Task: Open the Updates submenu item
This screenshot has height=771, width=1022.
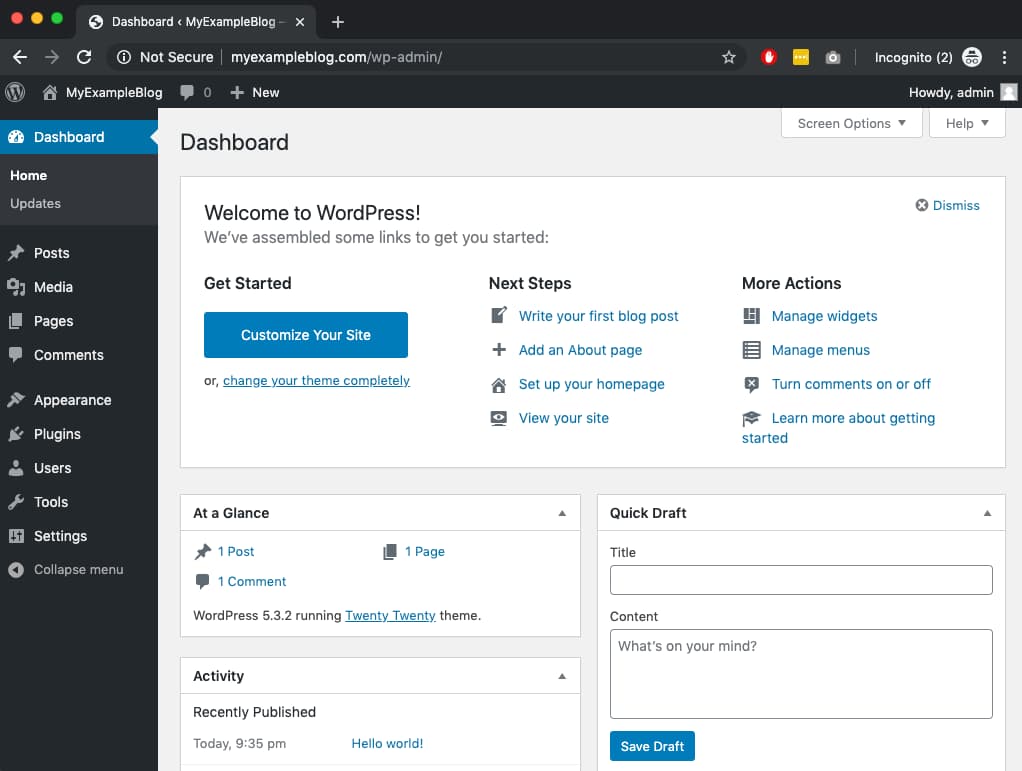Action: pyautogui.click(x=35, y=203)
